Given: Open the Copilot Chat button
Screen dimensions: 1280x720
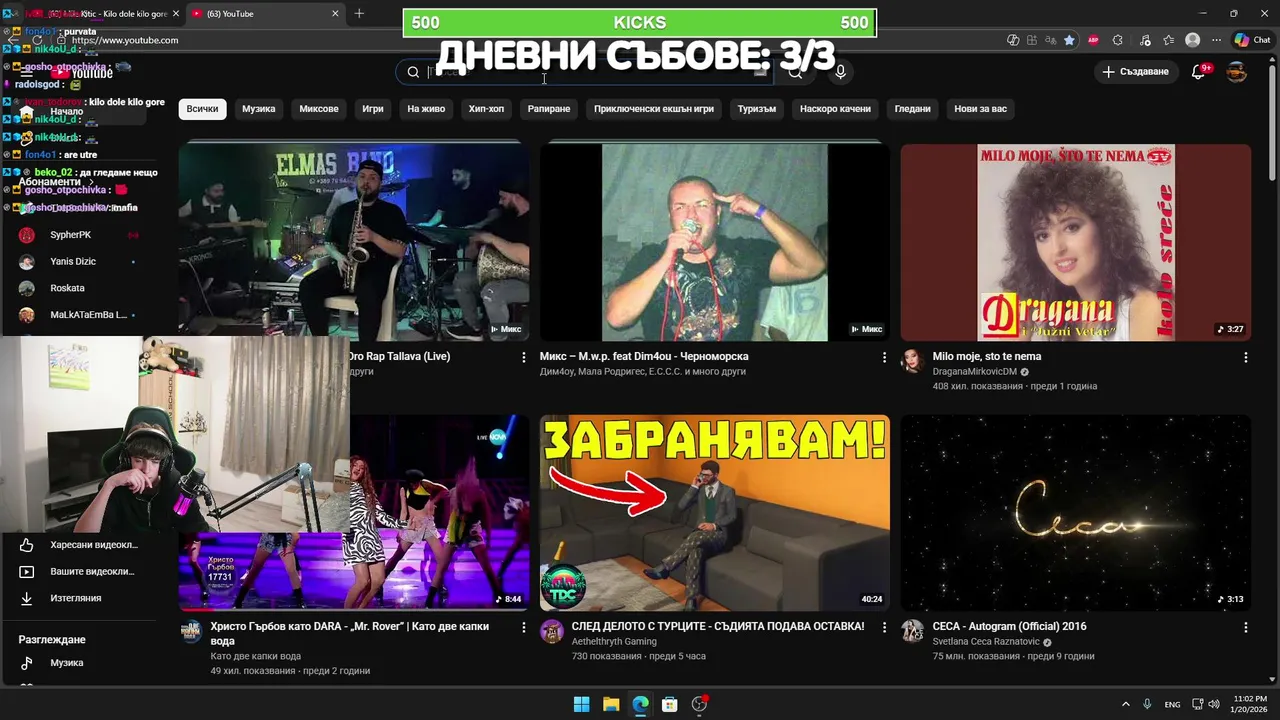Looking at the screenshot, I should [1252, 40].
